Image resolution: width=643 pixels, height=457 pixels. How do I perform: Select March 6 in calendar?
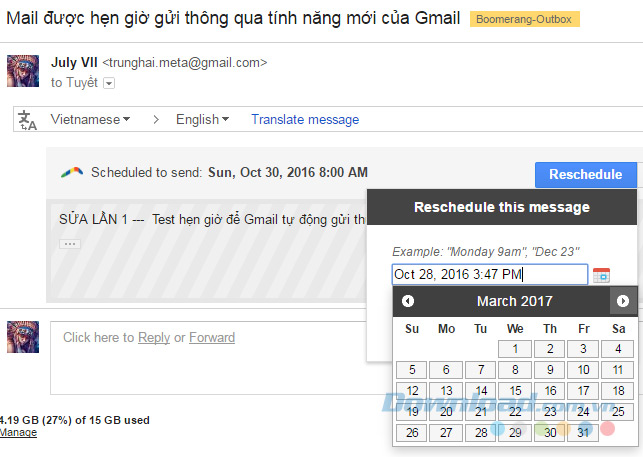[446, 370]
